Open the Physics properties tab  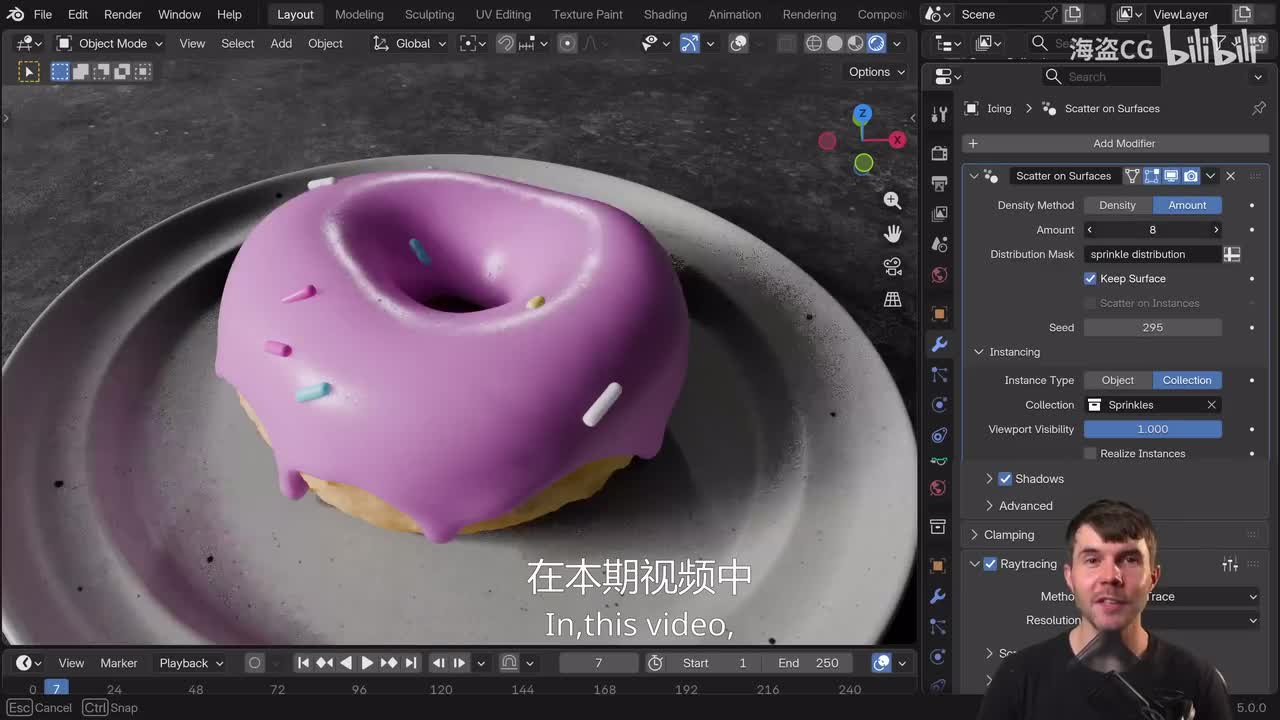(x=938, y=405)
